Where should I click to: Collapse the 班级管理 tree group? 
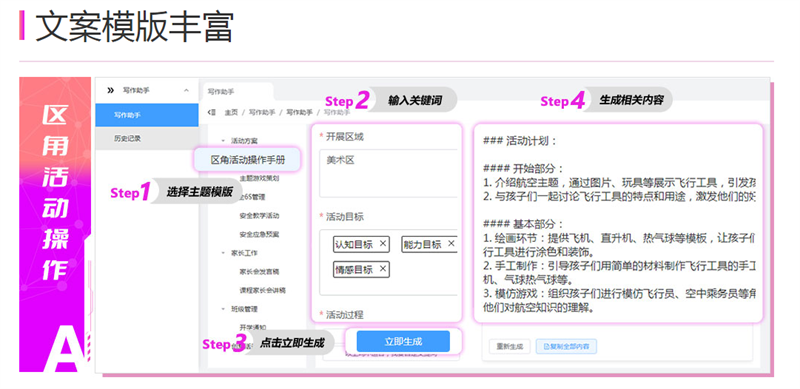pos(223,309)
